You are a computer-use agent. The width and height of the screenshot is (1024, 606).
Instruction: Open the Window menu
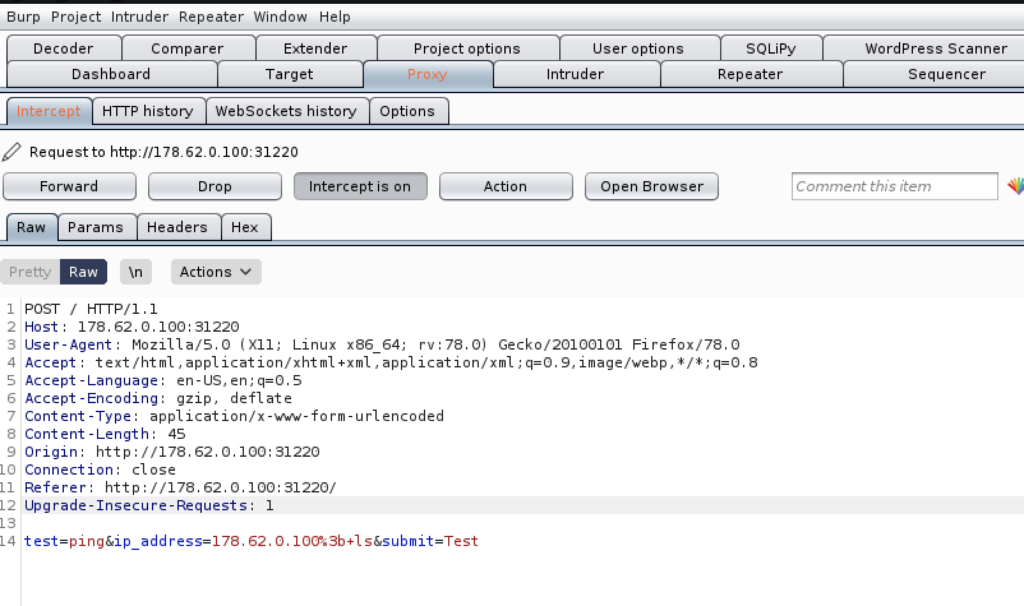[280, 17]
